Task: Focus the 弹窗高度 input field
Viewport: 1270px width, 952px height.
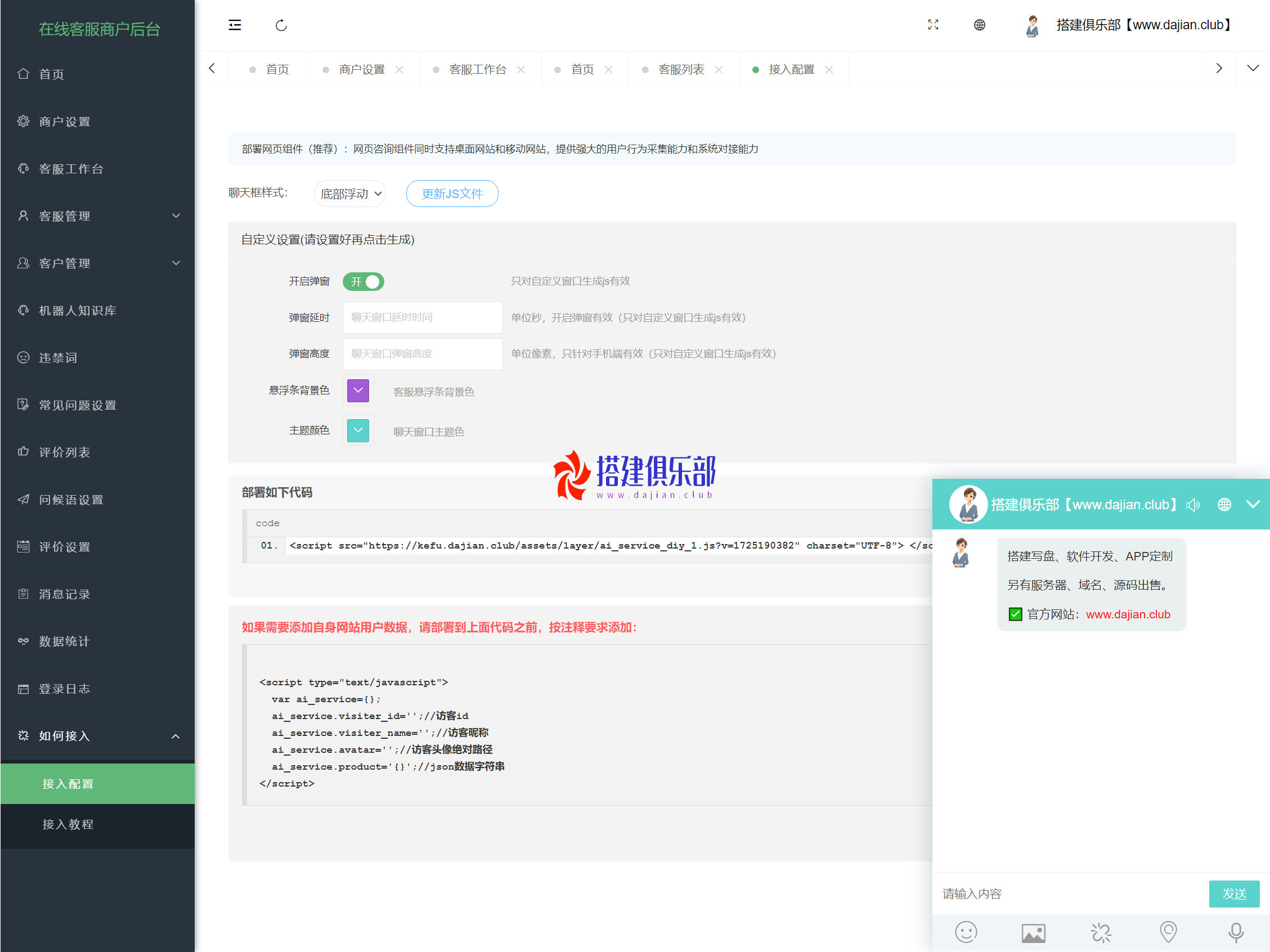Action: point(422,354)
